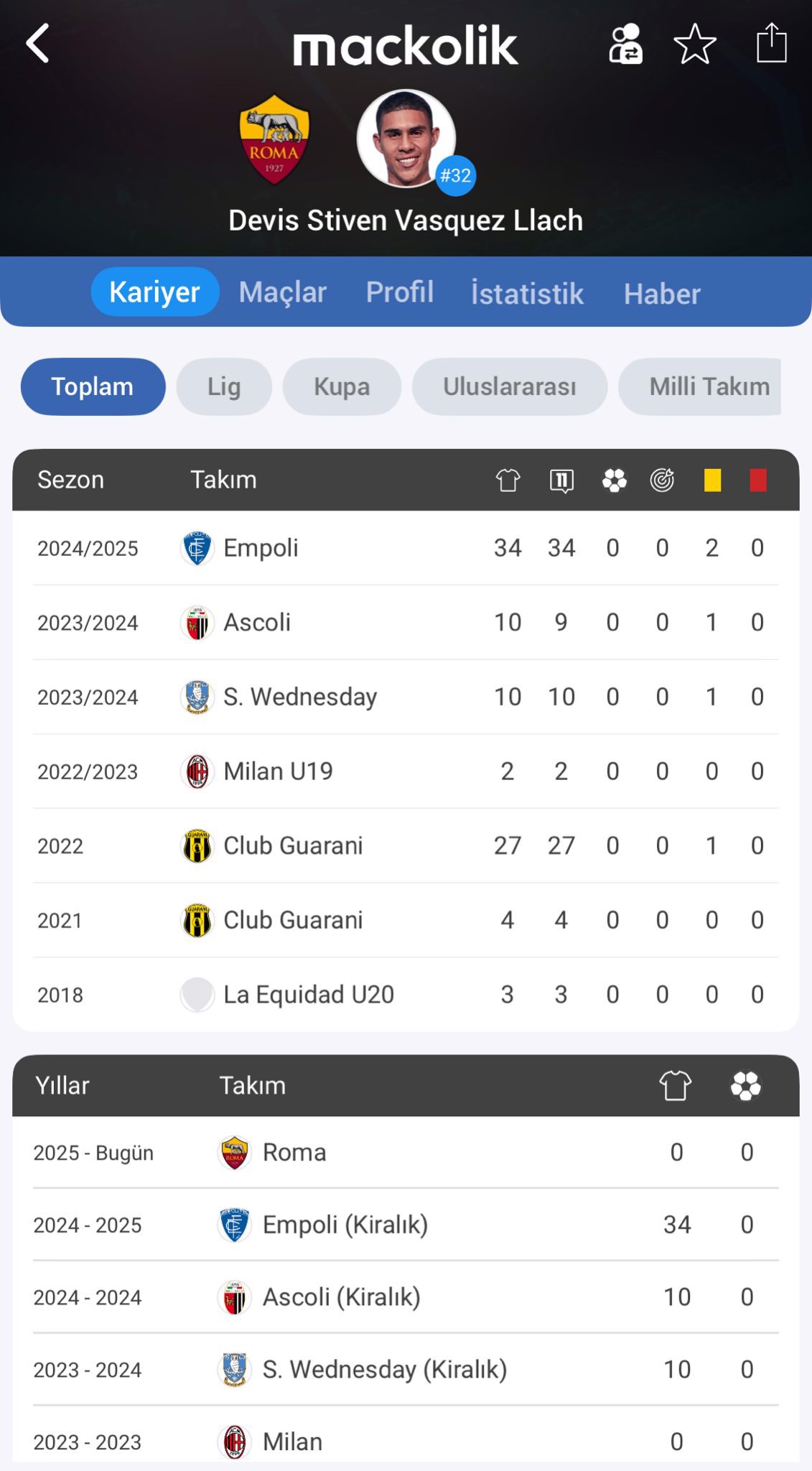
Task: Select the Uluslararası filter chip
Action: coord(509,386)
